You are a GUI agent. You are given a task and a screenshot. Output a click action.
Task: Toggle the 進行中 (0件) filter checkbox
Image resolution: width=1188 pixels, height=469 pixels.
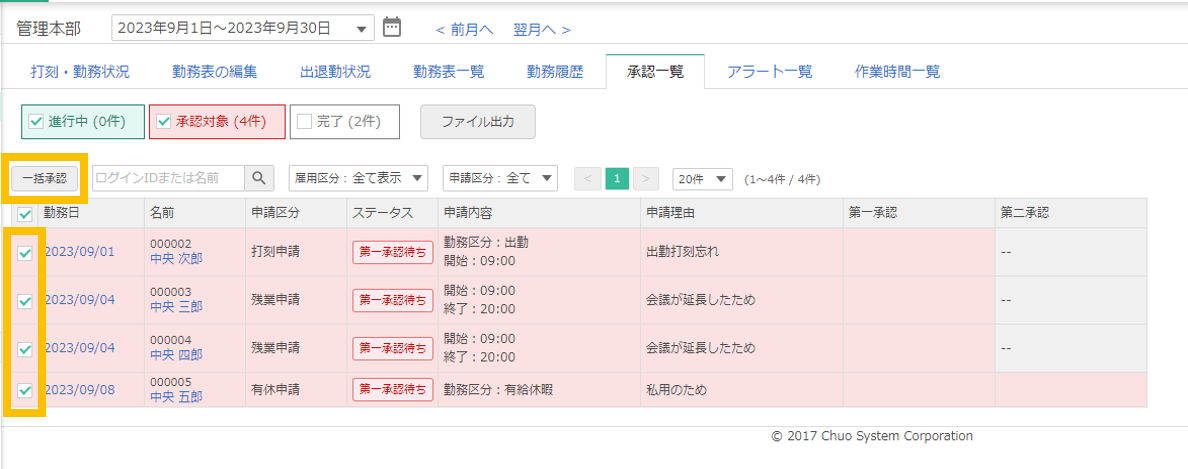[x=36, y=122]
